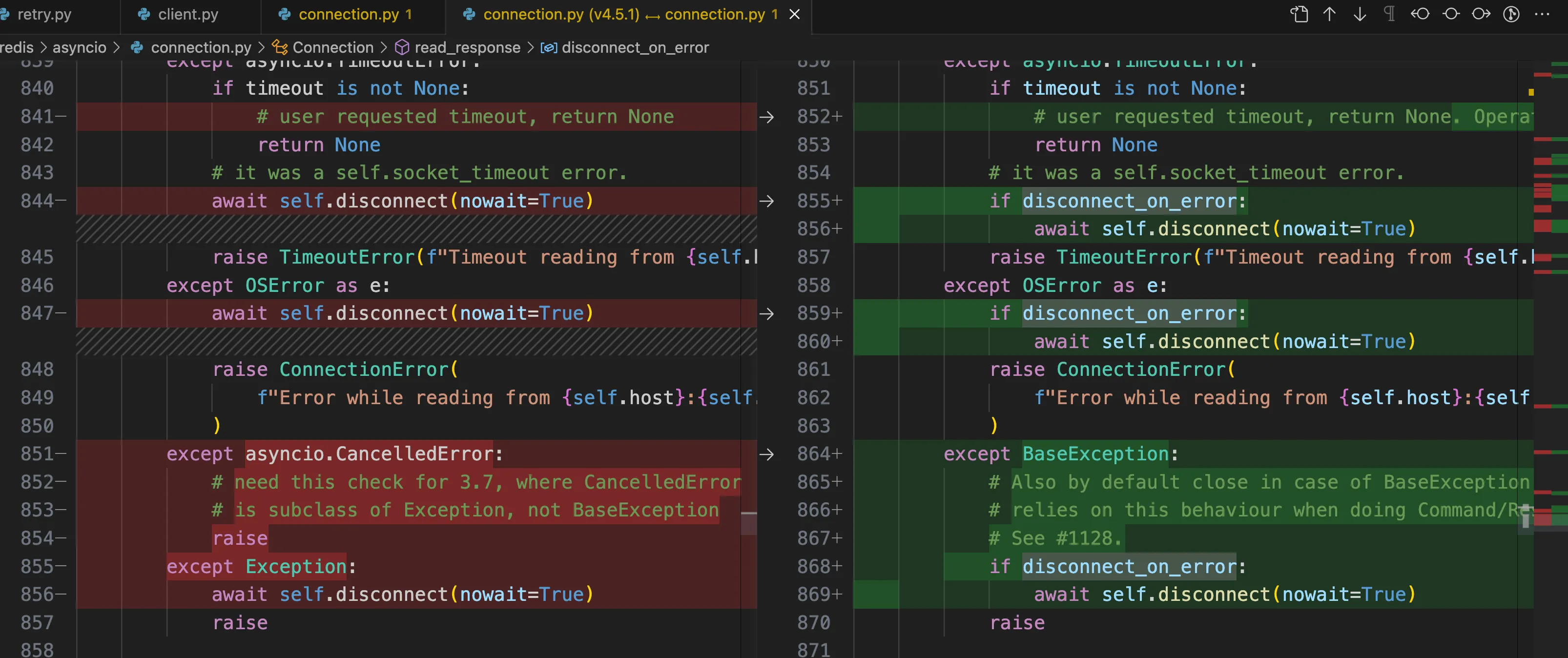Viewport: 1568px width, 658px height.
Task: Revert change arrow at line 841
Action: click(x=766, y=117)
